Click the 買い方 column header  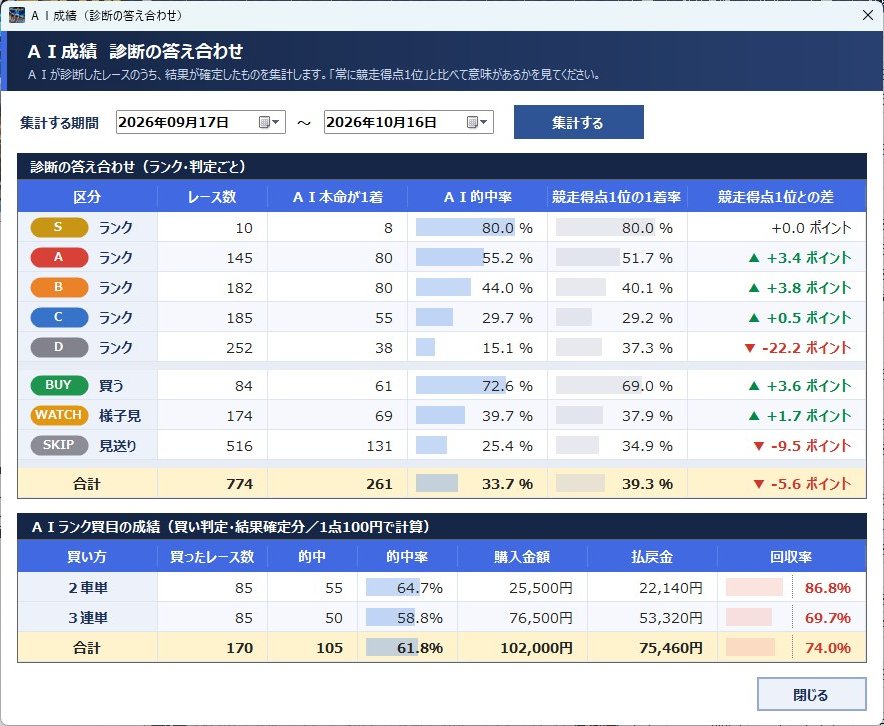[87, 557]
